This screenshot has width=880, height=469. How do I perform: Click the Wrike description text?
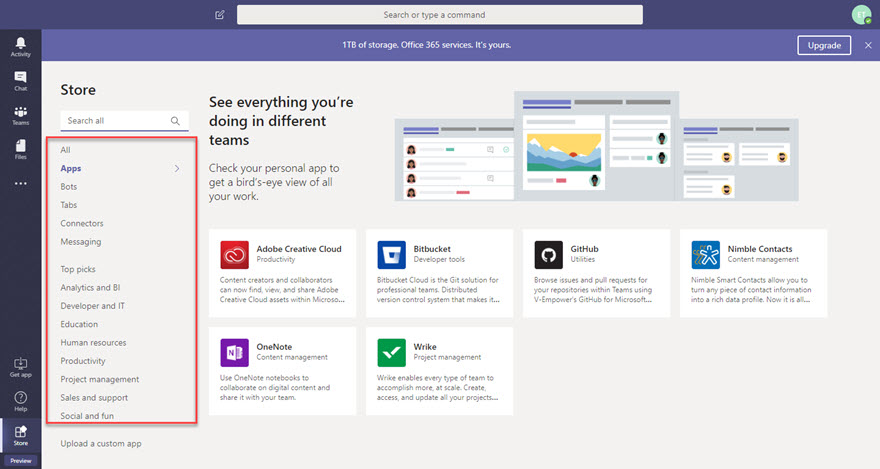pyautogui.click(x=438, y=388)
